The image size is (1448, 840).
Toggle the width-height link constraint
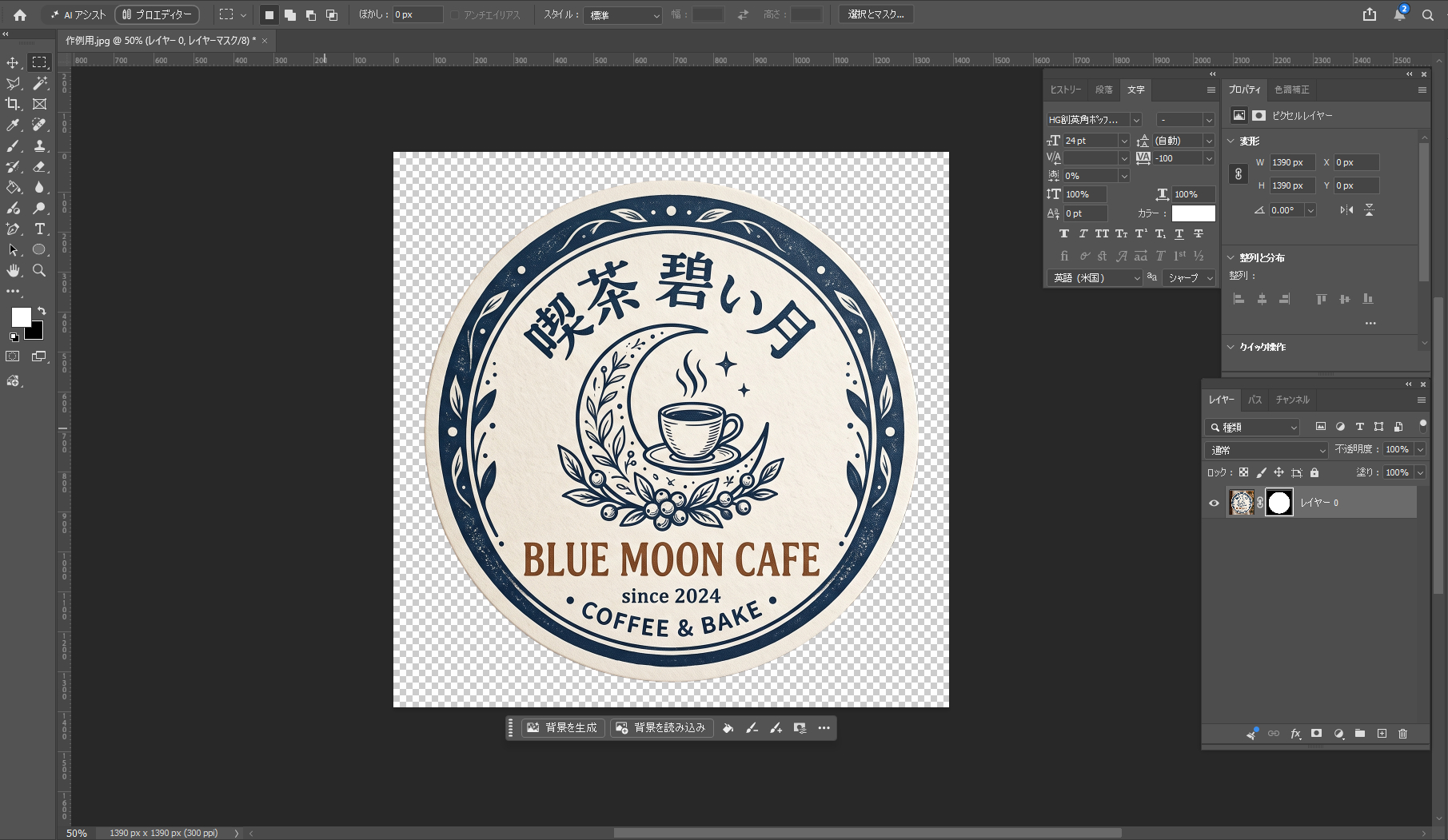pyautogui.click(x=1239, y=173)
